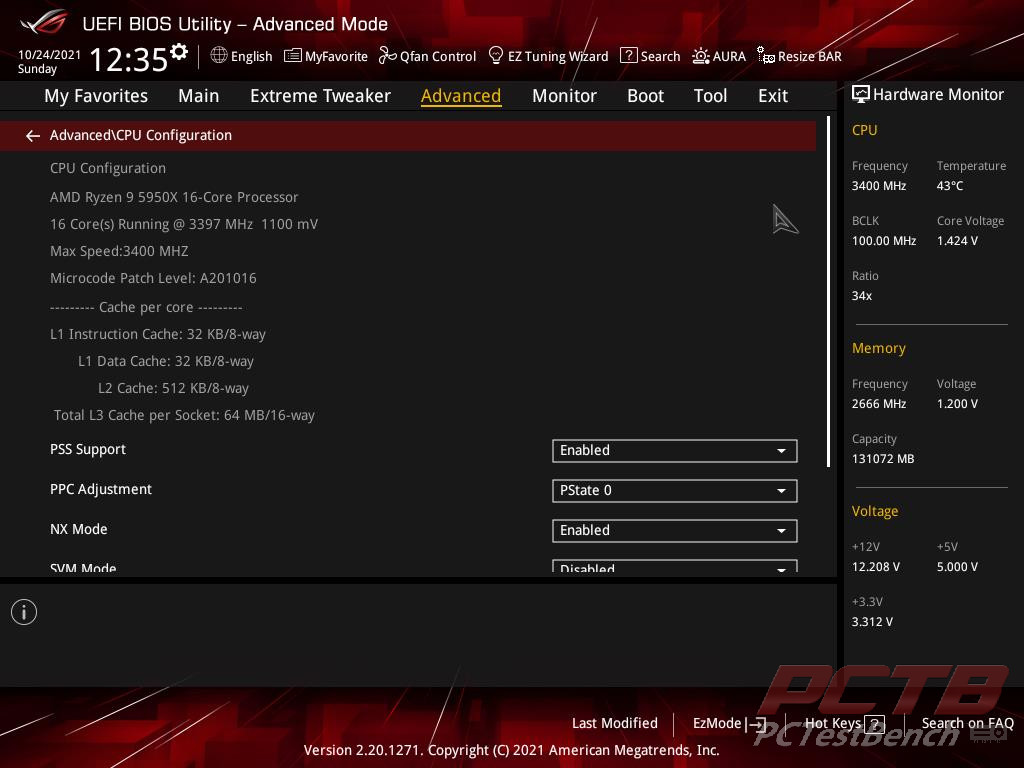Viewport: 1024px width, 768px height.
Task: Click the globe language icon
Action: [219, 56]
